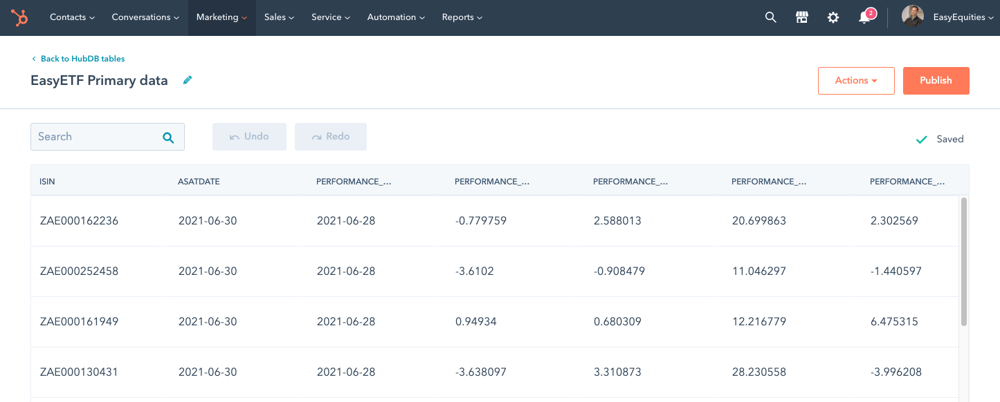Click the Redo button
The width and height of the screenshot is (1000, 402).
330,137
